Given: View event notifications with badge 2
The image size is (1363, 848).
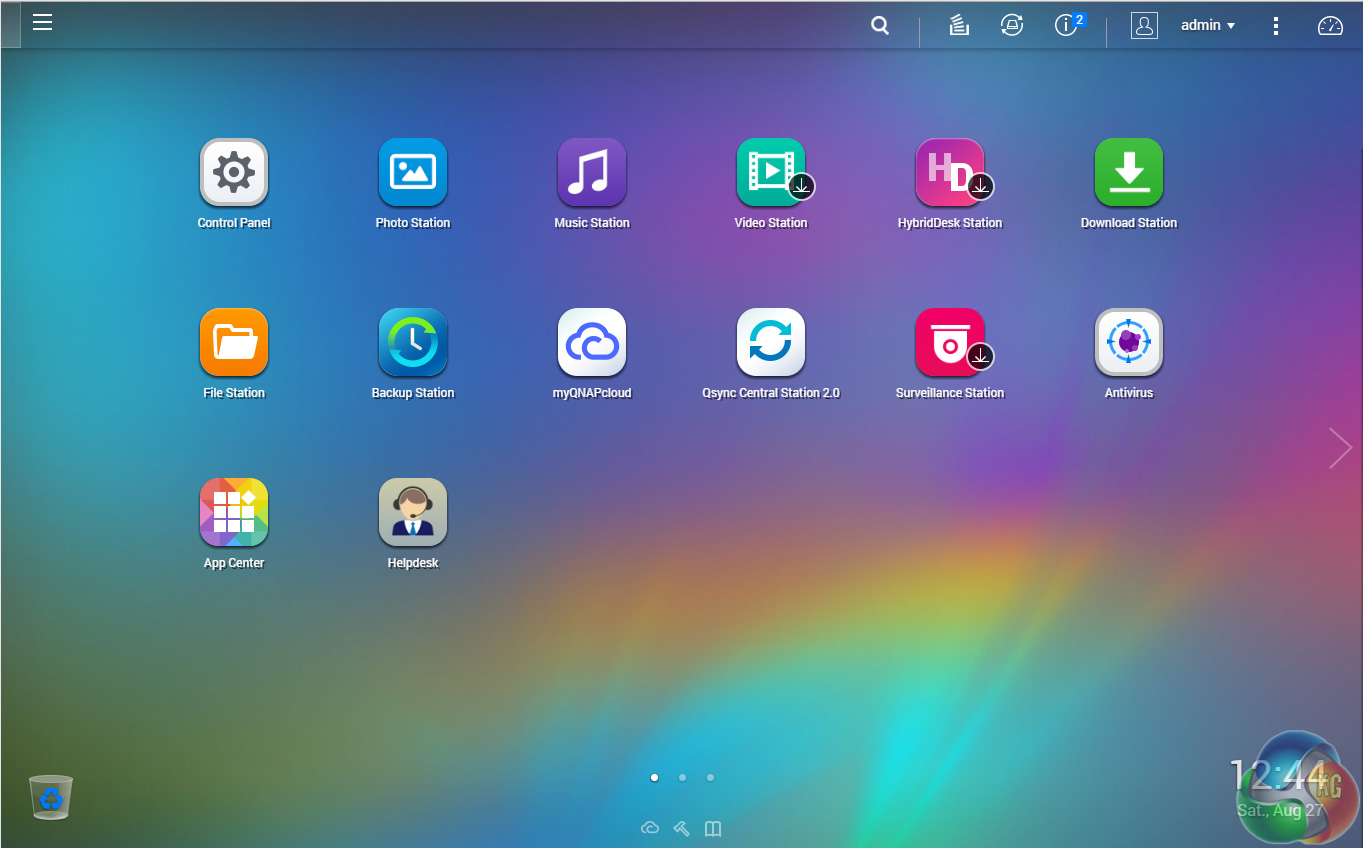Looking at the screenshot, I should [1067, 26].
